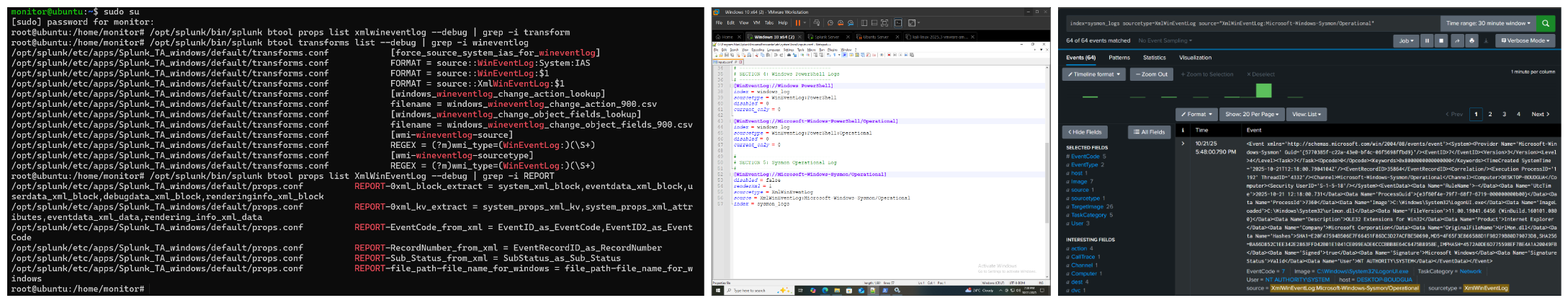Hide the fields sidebar
1568x303 pixels.
click(x=1084, y=132)
